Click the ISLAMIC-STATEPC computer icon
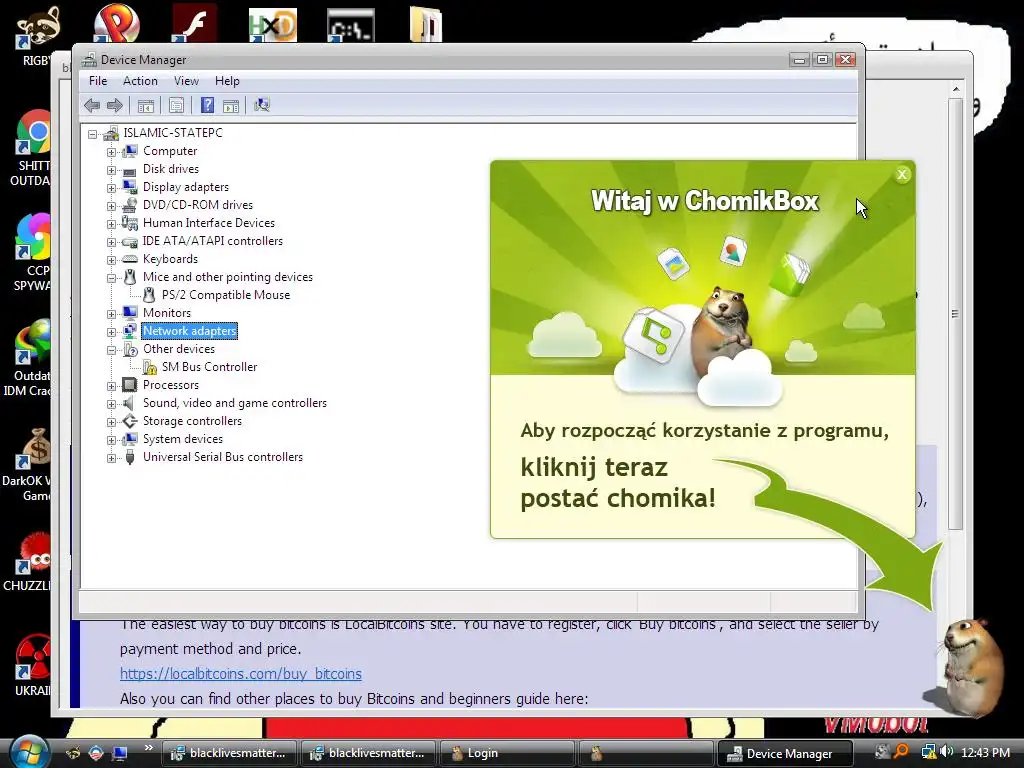This screenshot has width=1024, height=768. coord(111,133)
